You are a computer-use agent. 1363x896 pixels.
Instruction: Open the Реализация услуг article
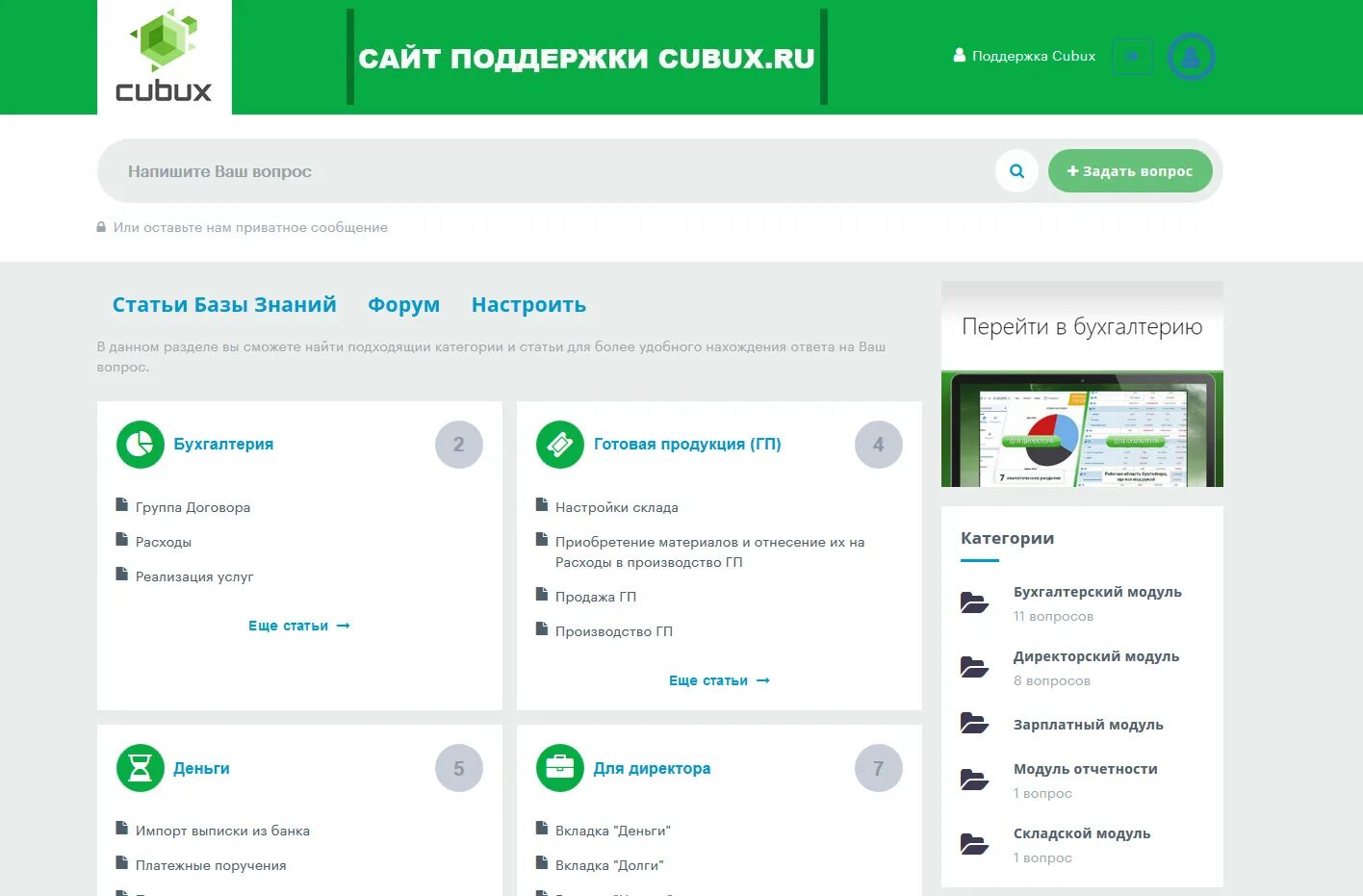pos(194,576)
